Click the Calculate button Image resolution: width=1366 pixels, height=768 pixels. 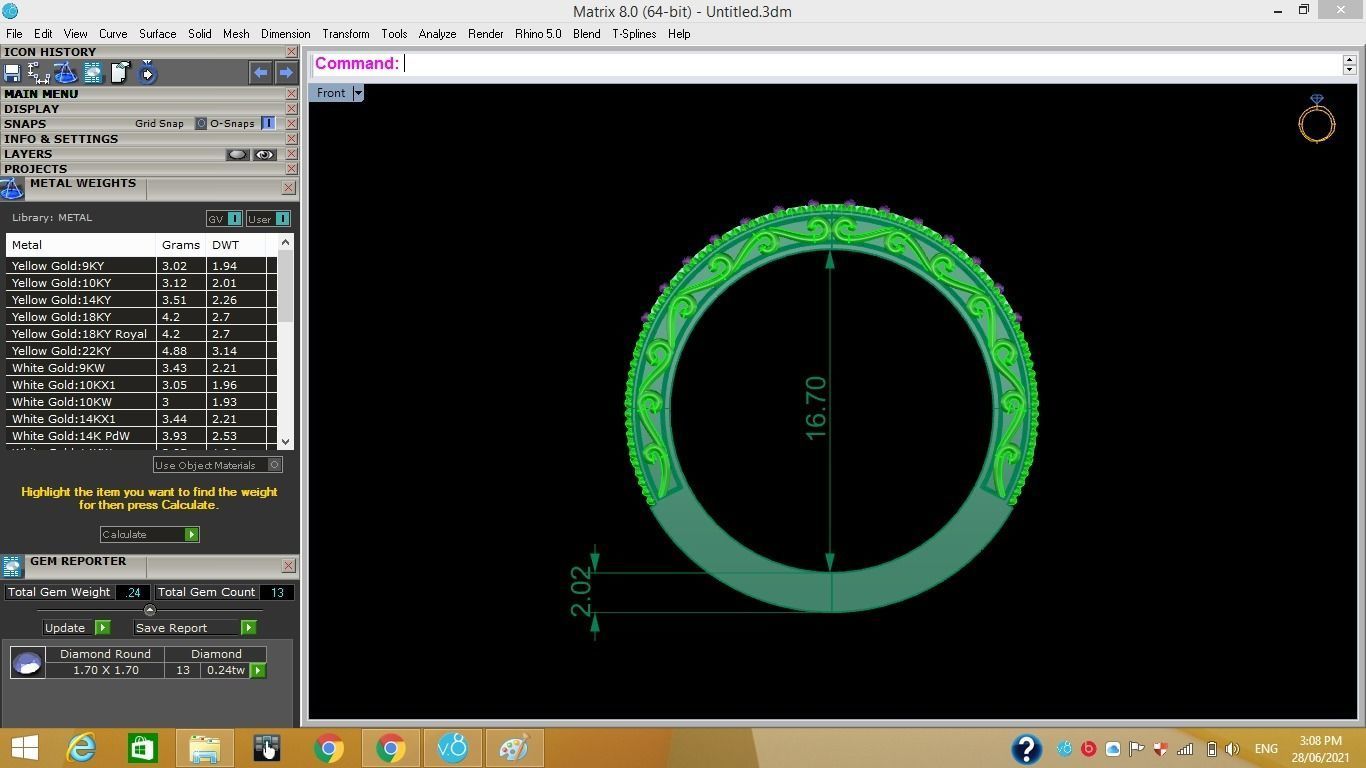point(150,535)
